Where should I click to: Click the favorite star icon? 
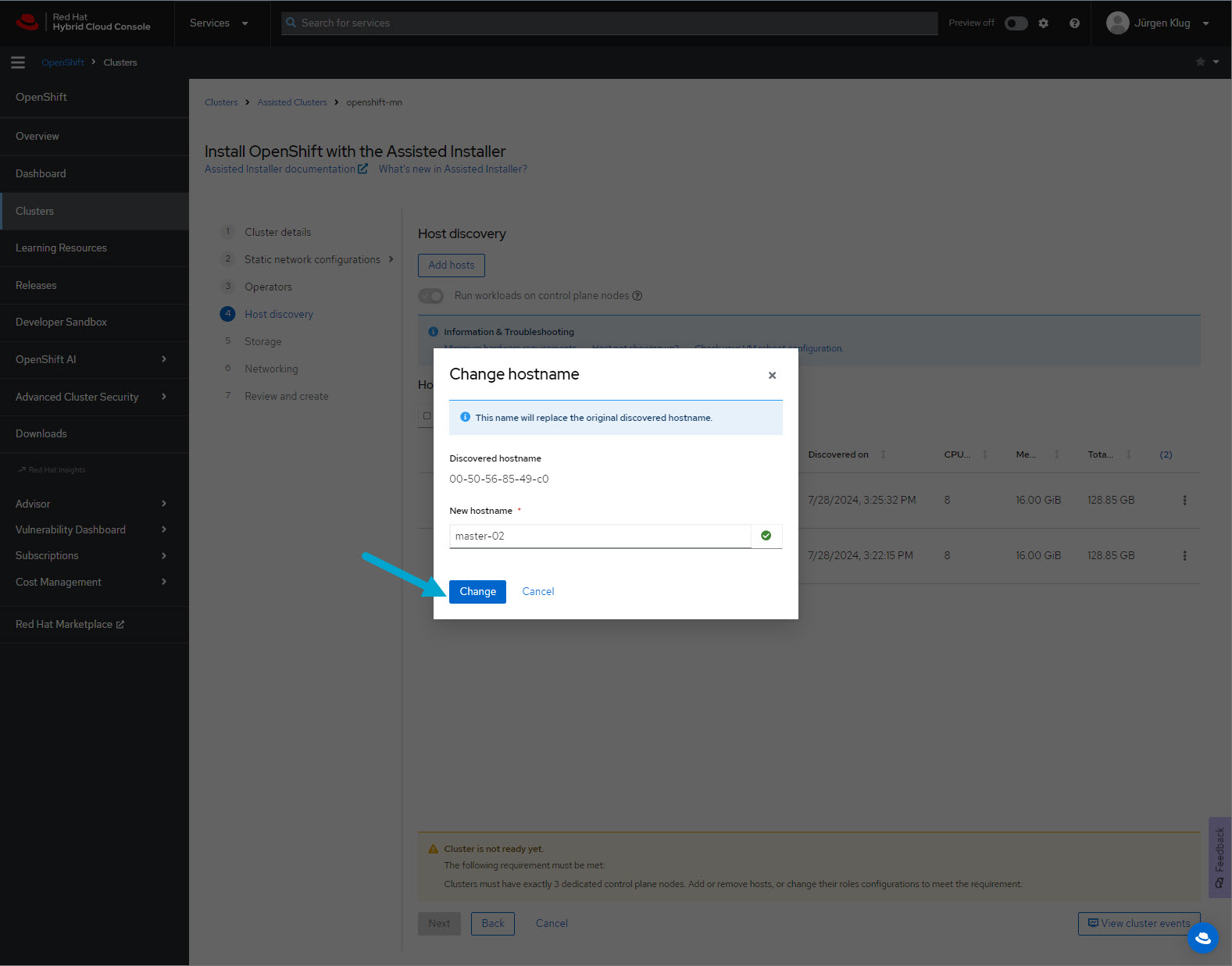[x=1200, y=62]
